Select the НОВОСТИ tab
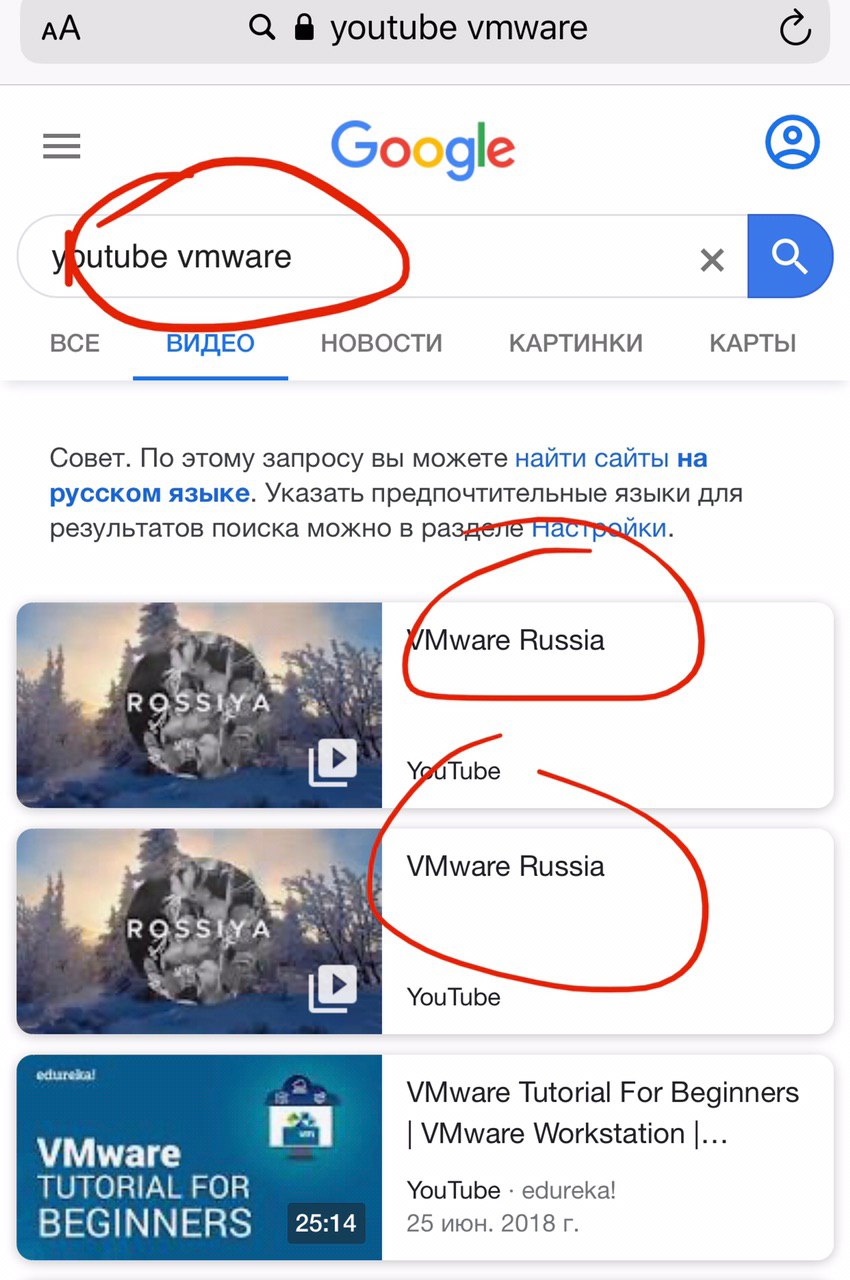This screenshot has width=850, height=1280. [381, 344]
